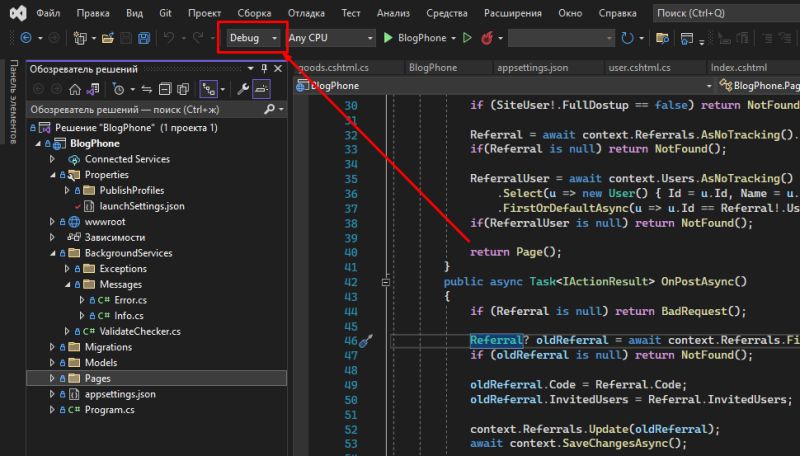Click the green Start BlogPhone play icon

[x=388, y=38]
